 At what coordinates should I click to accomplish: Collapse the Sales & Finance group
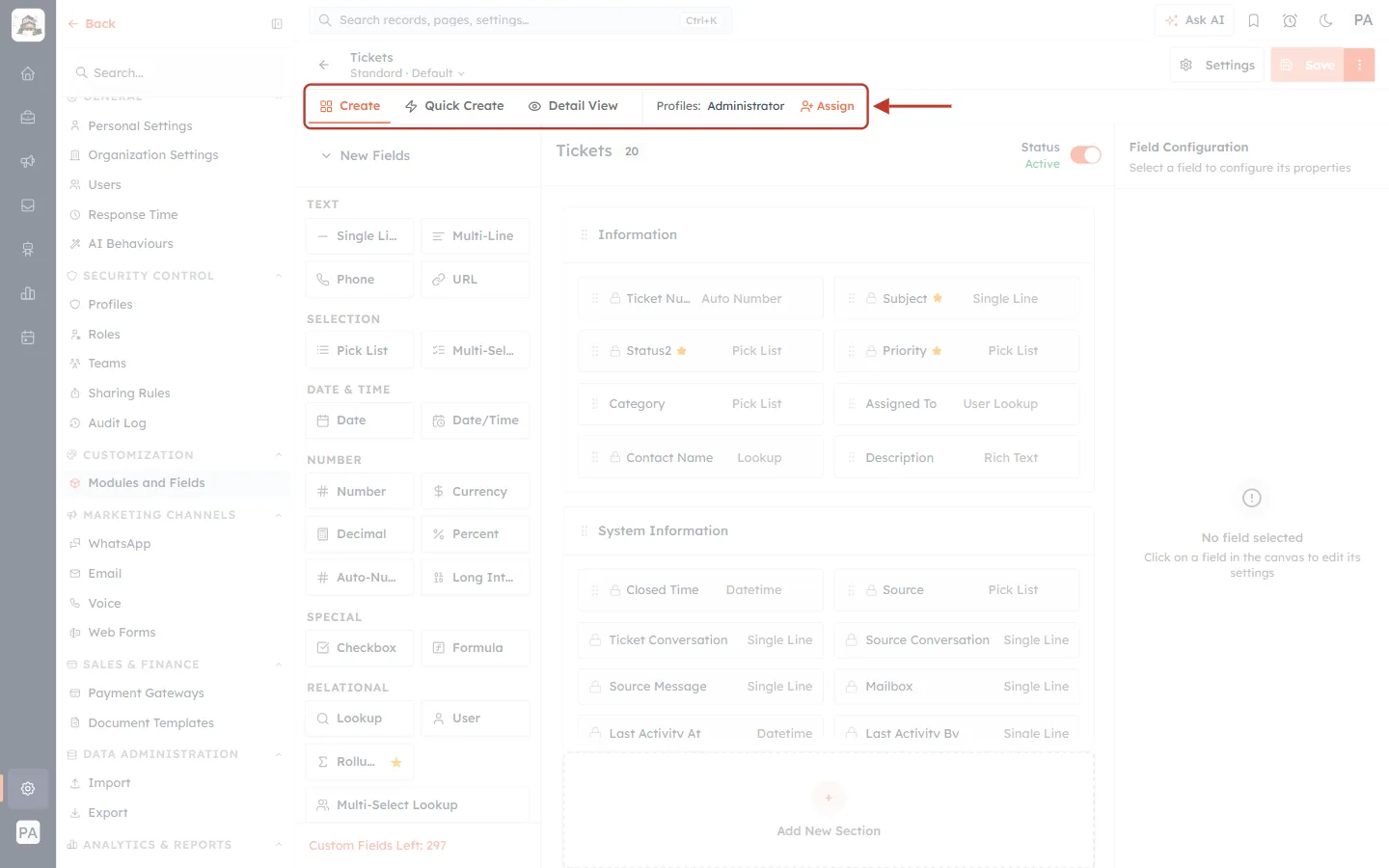279,665
